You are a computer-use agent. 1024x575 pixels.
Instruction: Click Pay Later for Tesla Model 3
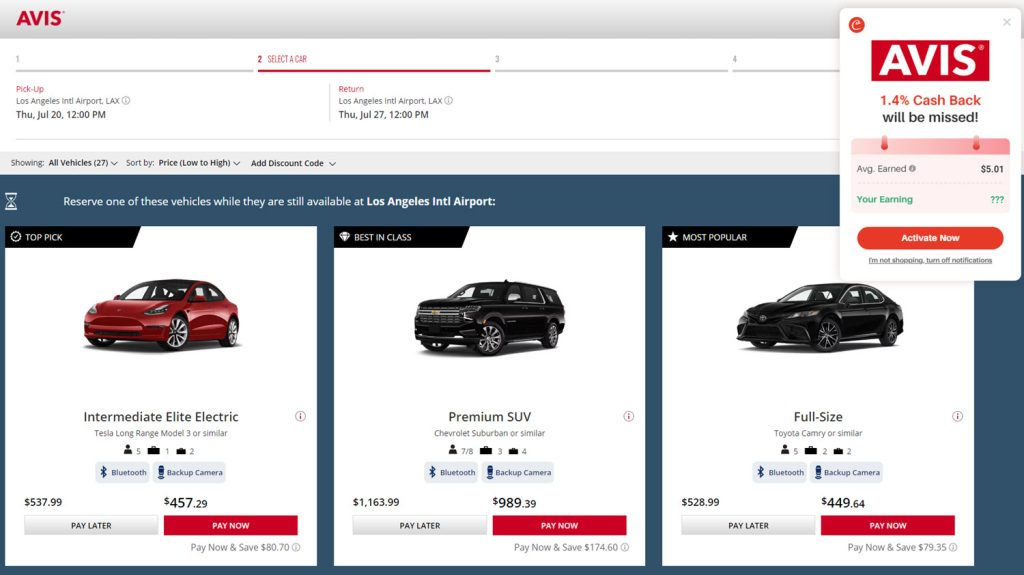(91, 525)
